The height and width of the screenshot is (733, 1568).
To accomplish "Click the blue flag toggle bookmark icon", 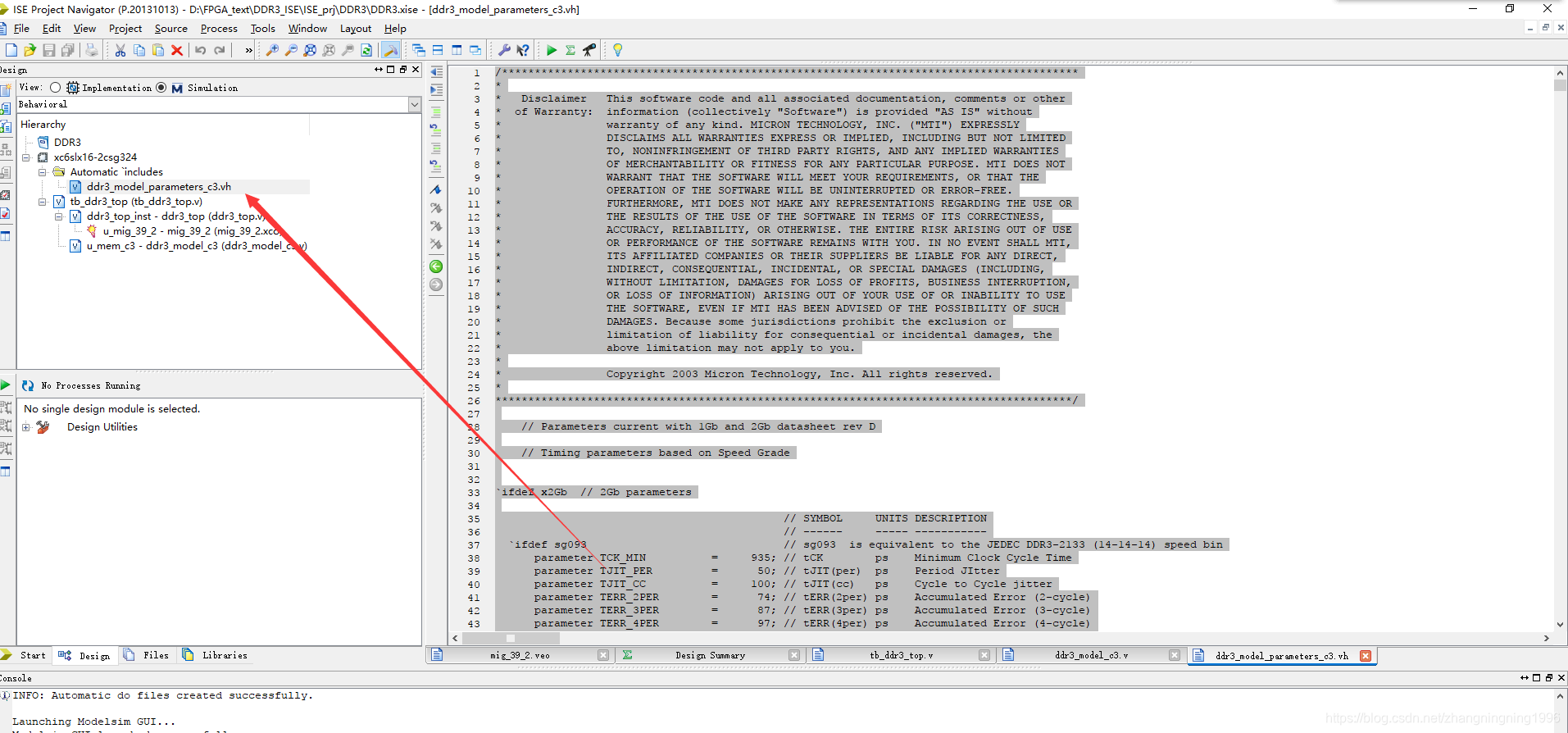I will [436, 189].
